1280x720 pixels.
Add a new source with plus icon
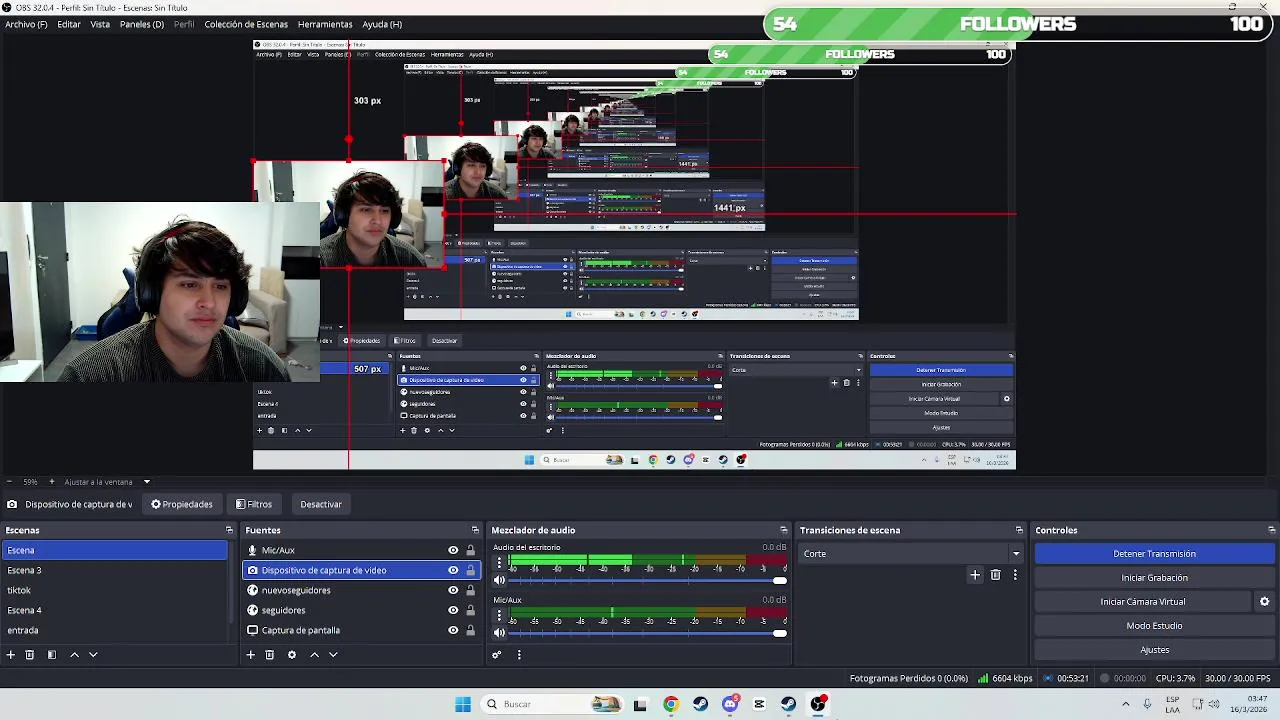coord(251,654)
